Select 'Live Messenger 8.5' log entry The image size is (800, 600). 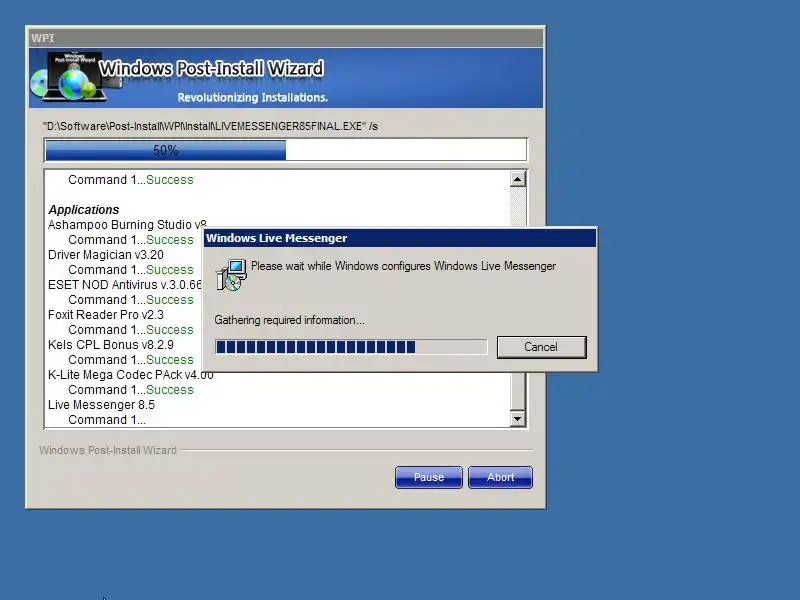coord(101,405)
